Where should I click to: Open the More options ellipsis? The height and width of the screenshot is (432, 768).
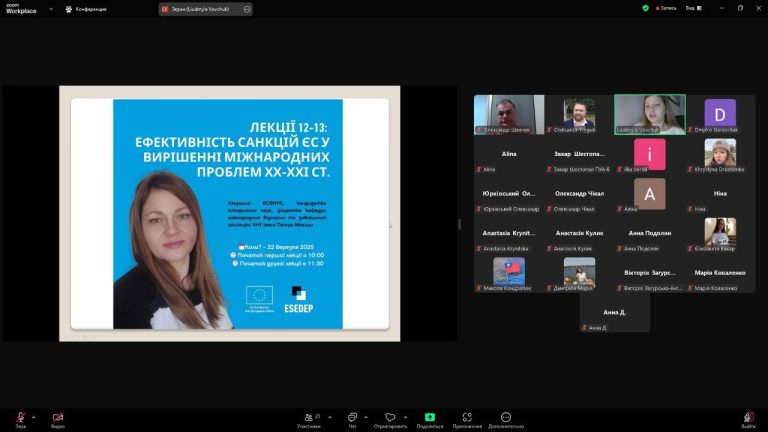pyautogui.click(x=506, y=418)
